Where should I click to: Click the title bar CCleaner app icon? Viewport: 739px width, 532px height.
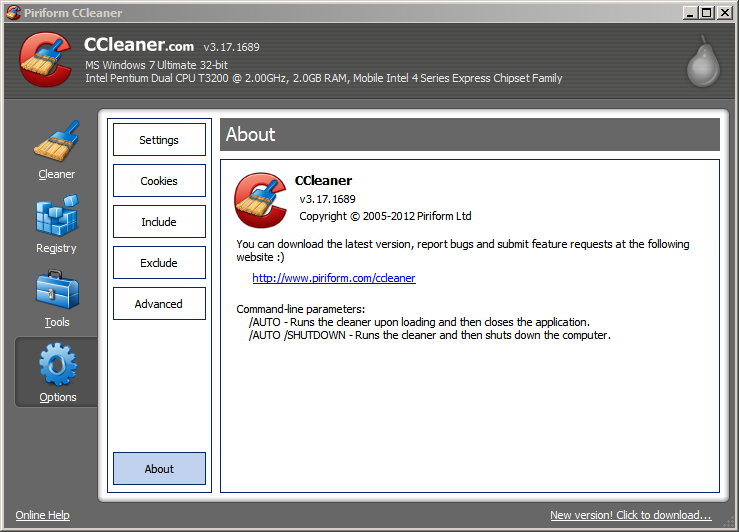(13, 12)
